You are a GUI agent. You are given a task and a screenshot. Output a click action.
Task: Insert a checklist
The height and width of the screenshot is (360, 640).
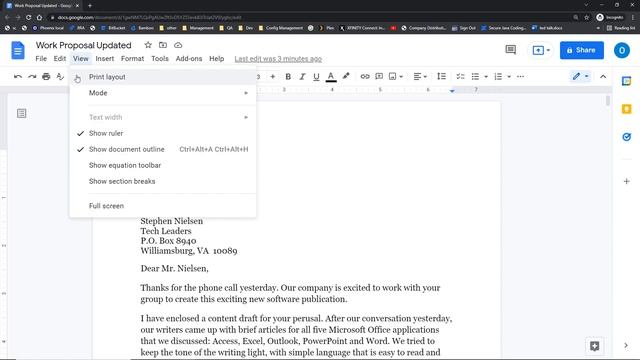coord(460,76)
